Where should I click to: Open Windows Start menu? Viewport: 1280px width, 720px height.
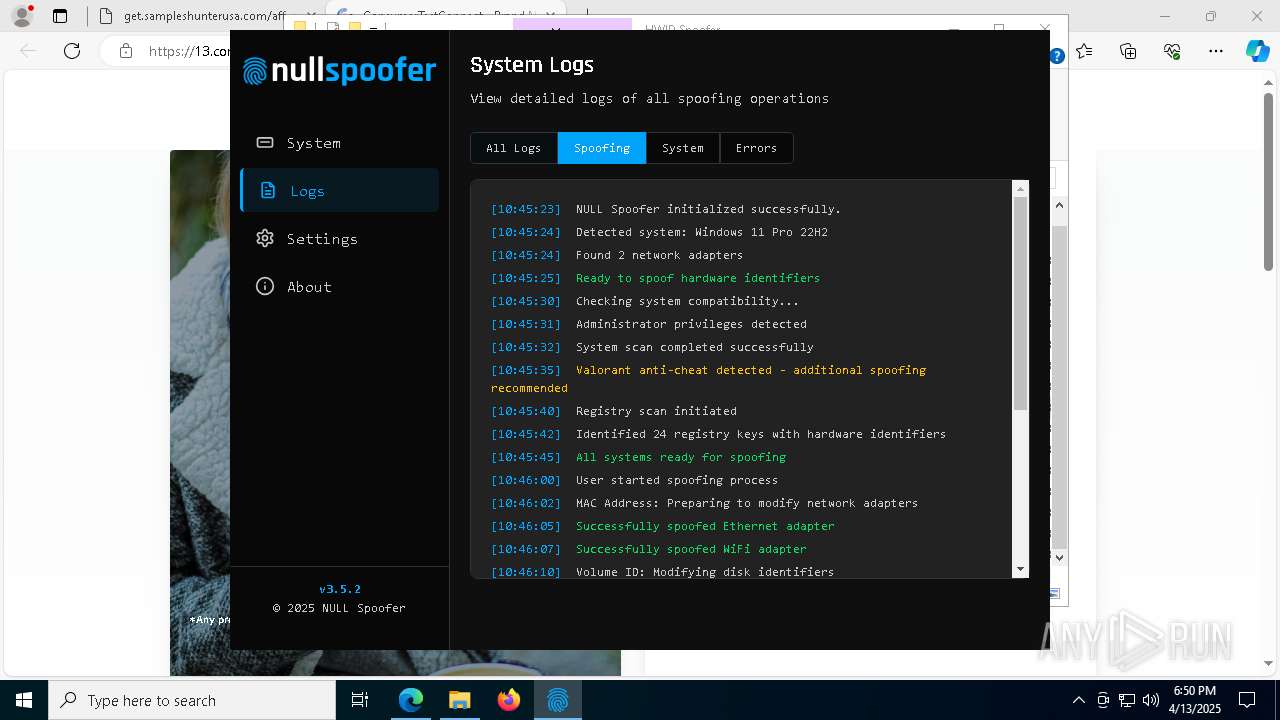pos(24,700)
